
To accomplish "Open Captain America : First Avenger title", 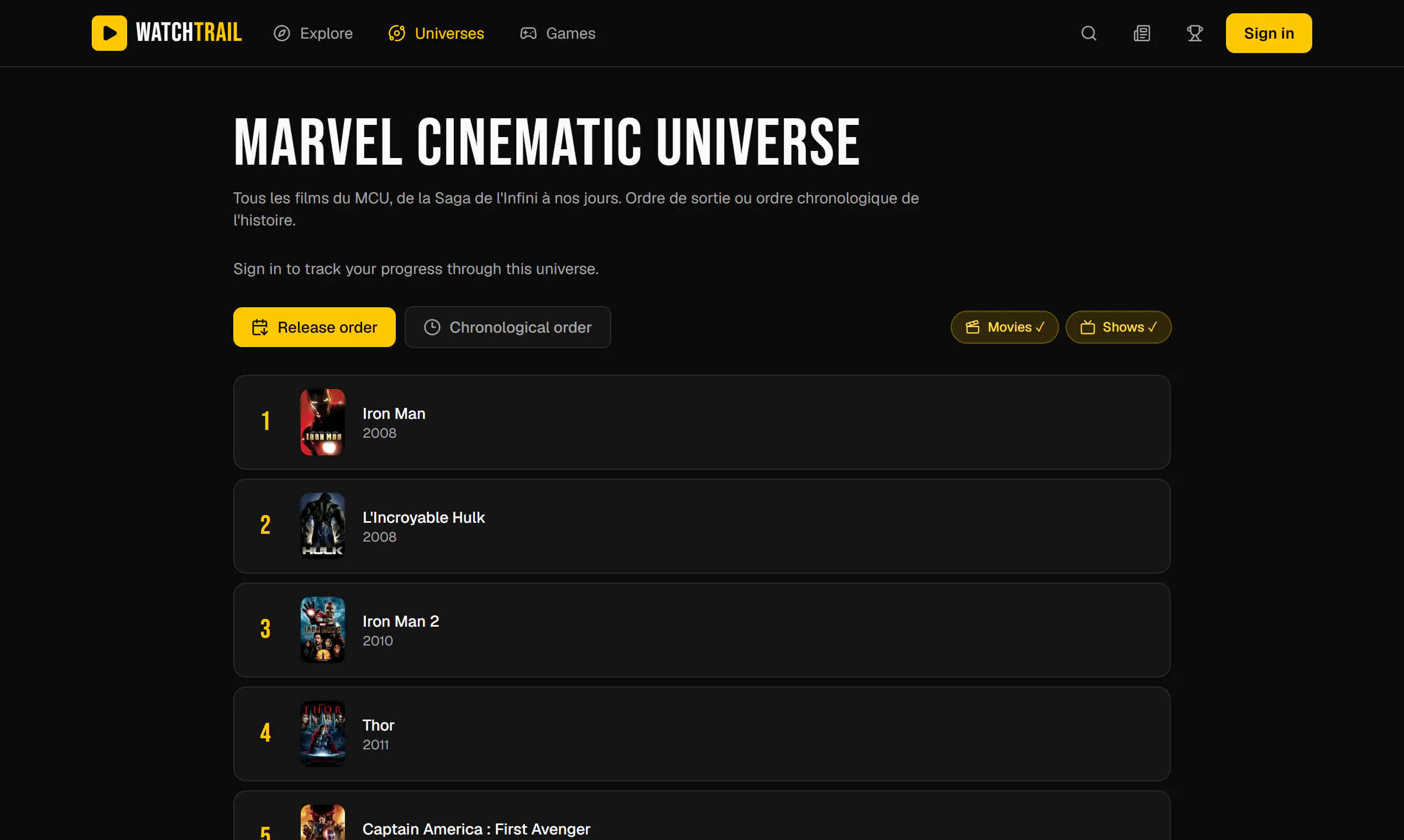I will 476,830.
